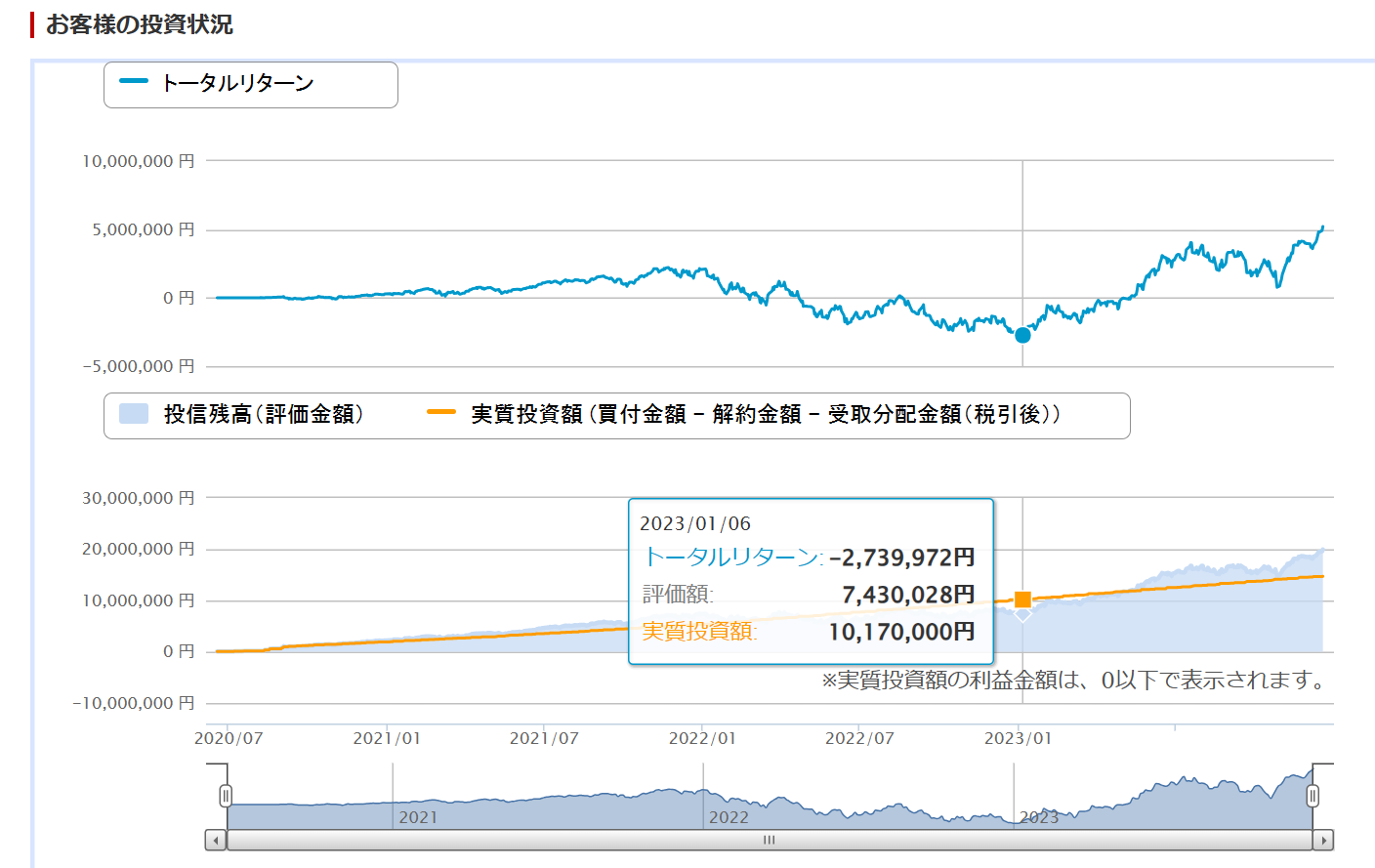The image size is (1375, 868).
Task: Click the light blue 投信残高 legend swatch
Action: pos(134,414)
